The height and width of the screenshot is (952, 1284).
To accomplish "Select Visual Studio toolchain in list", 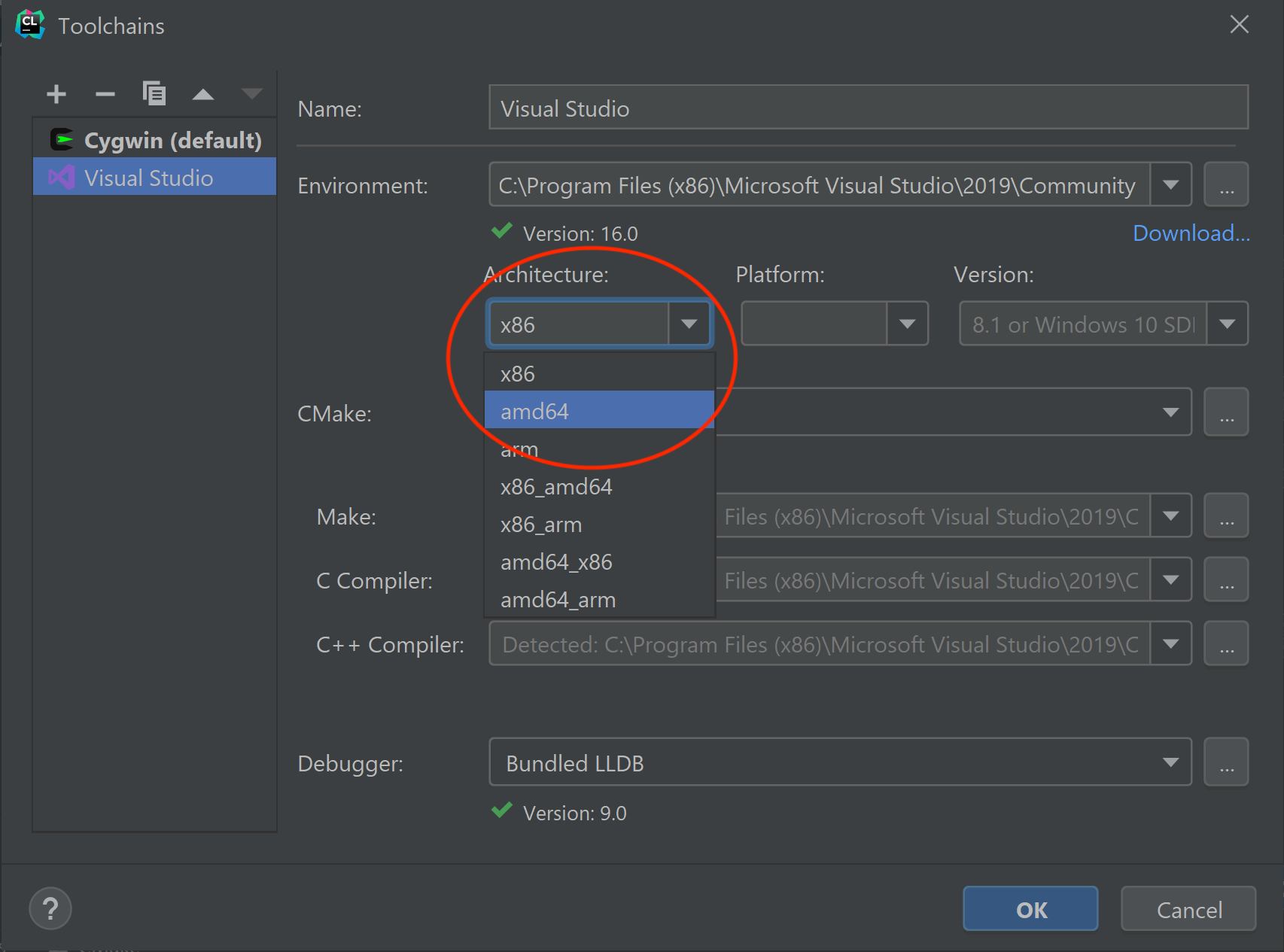I will 155,178.
